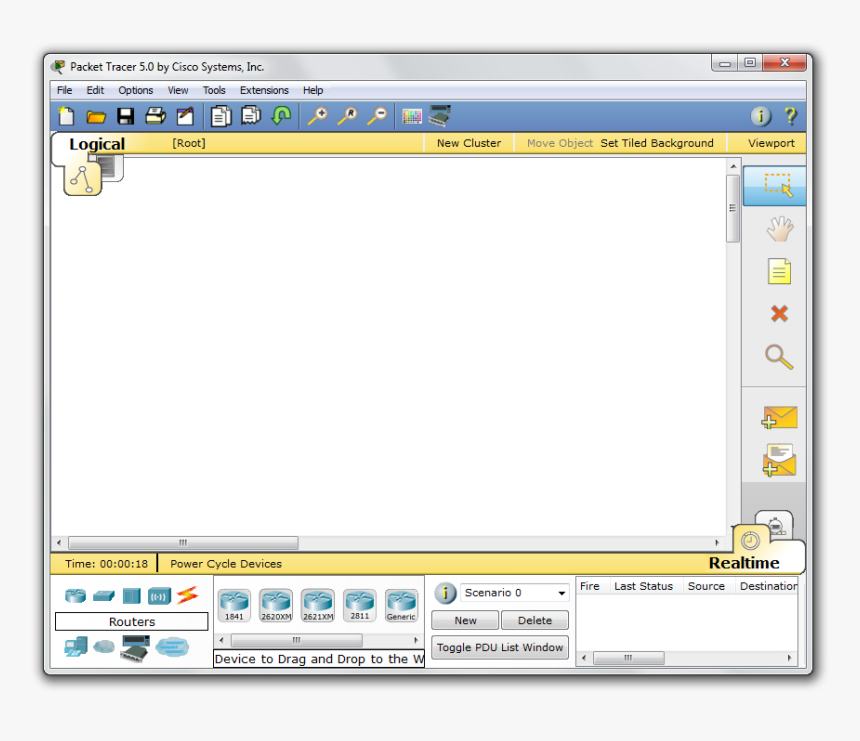
Task: Click the Network Information 'i' icon in toolbar
Action: 761,116
